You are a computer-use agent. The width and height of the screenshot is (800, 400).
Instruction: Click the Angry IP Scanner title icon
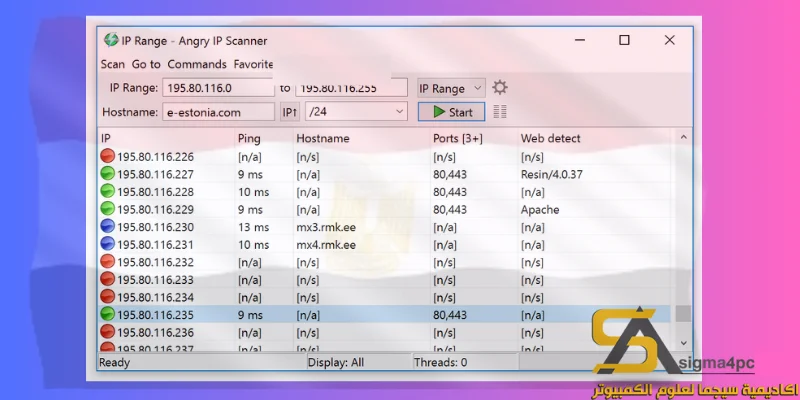[x=111, y=40]
